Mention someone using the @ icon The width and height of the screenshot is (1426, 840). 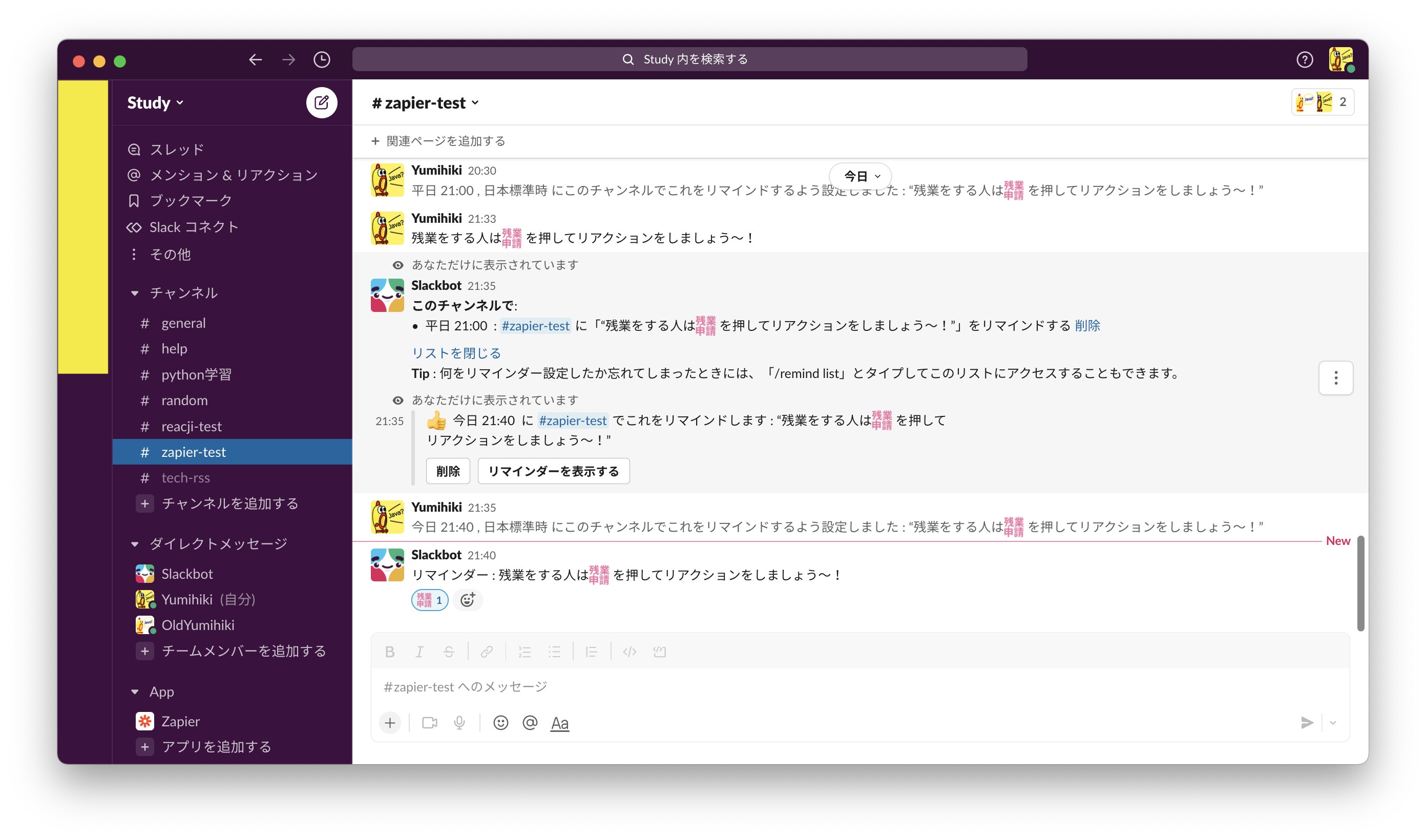click(x=530, y=723)
